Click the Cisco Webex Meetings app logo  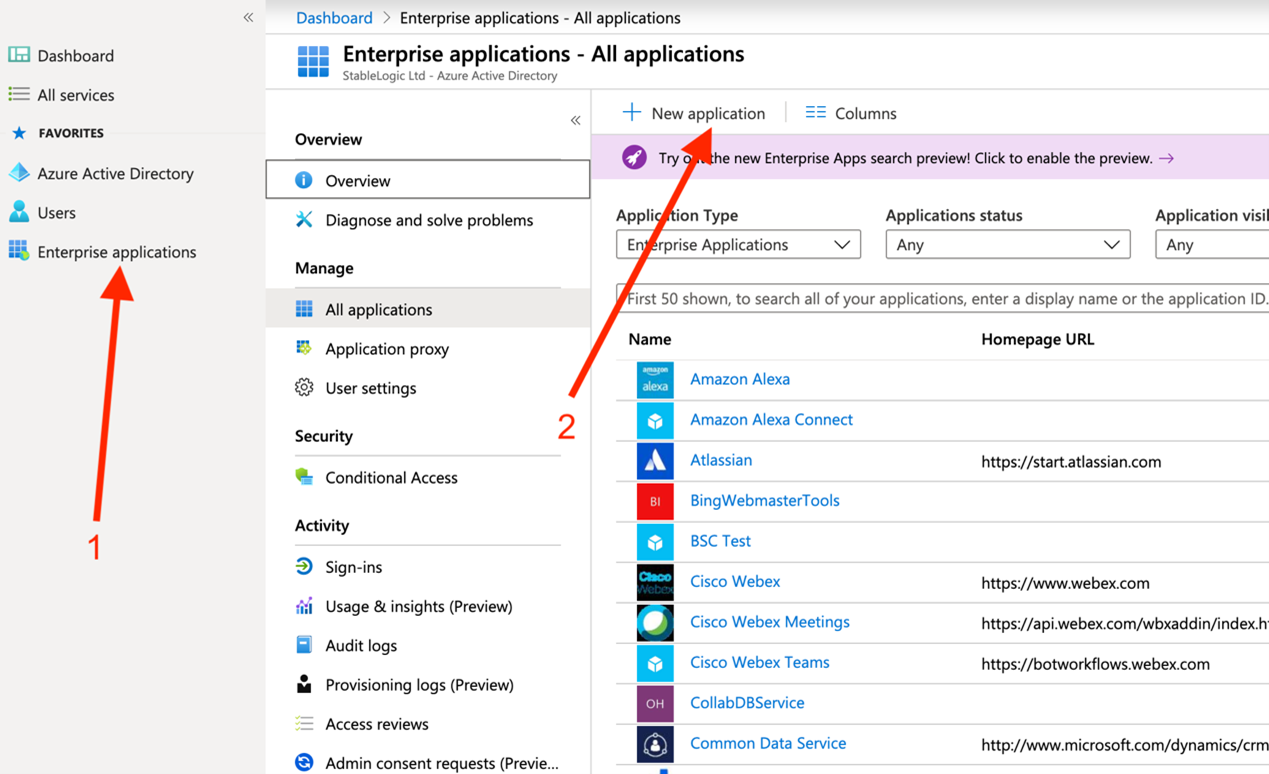(x=655, y=622)
